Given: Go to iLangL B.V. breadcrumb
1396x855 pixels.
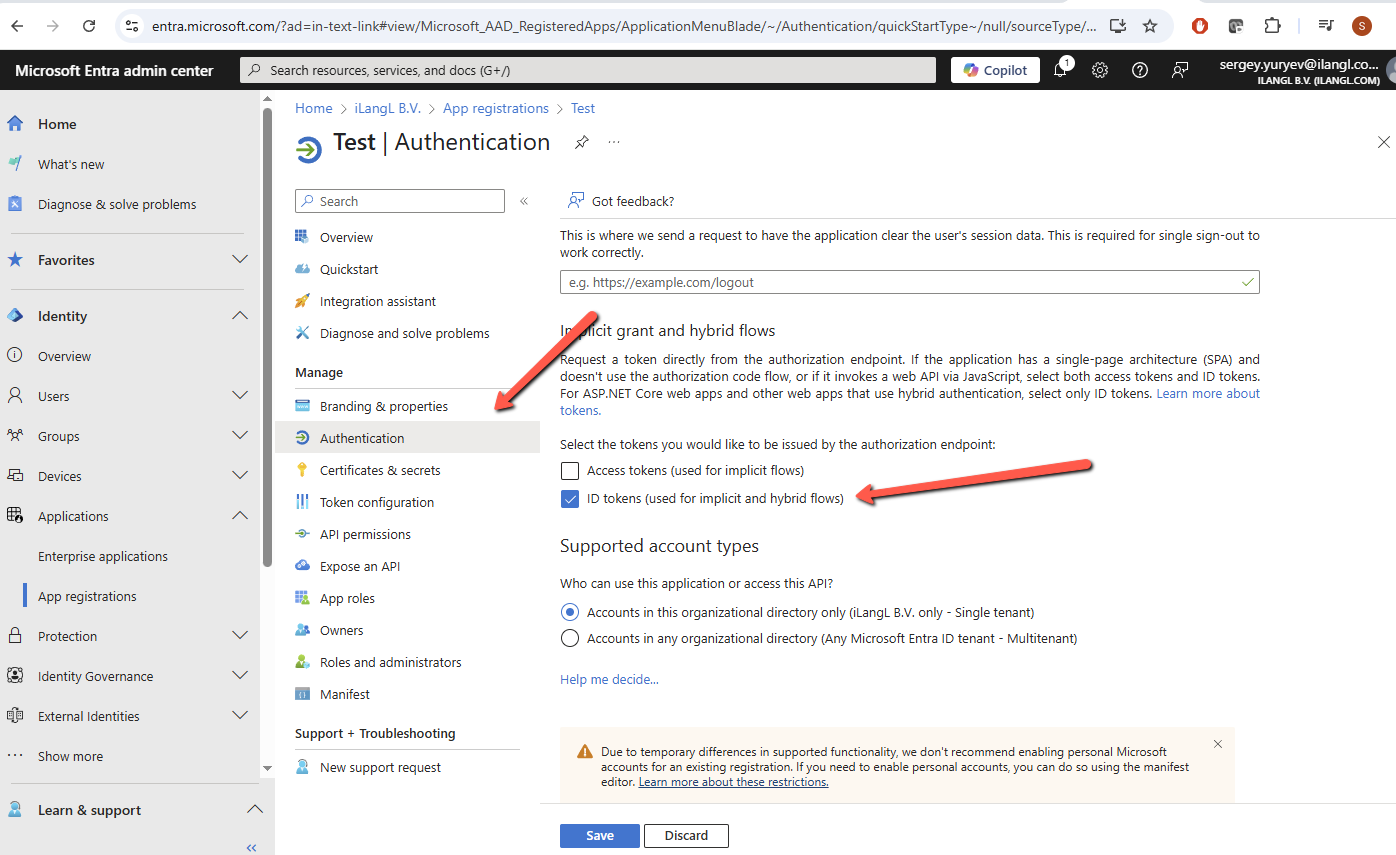Looking at the screenshot, I should coord(388,108).
